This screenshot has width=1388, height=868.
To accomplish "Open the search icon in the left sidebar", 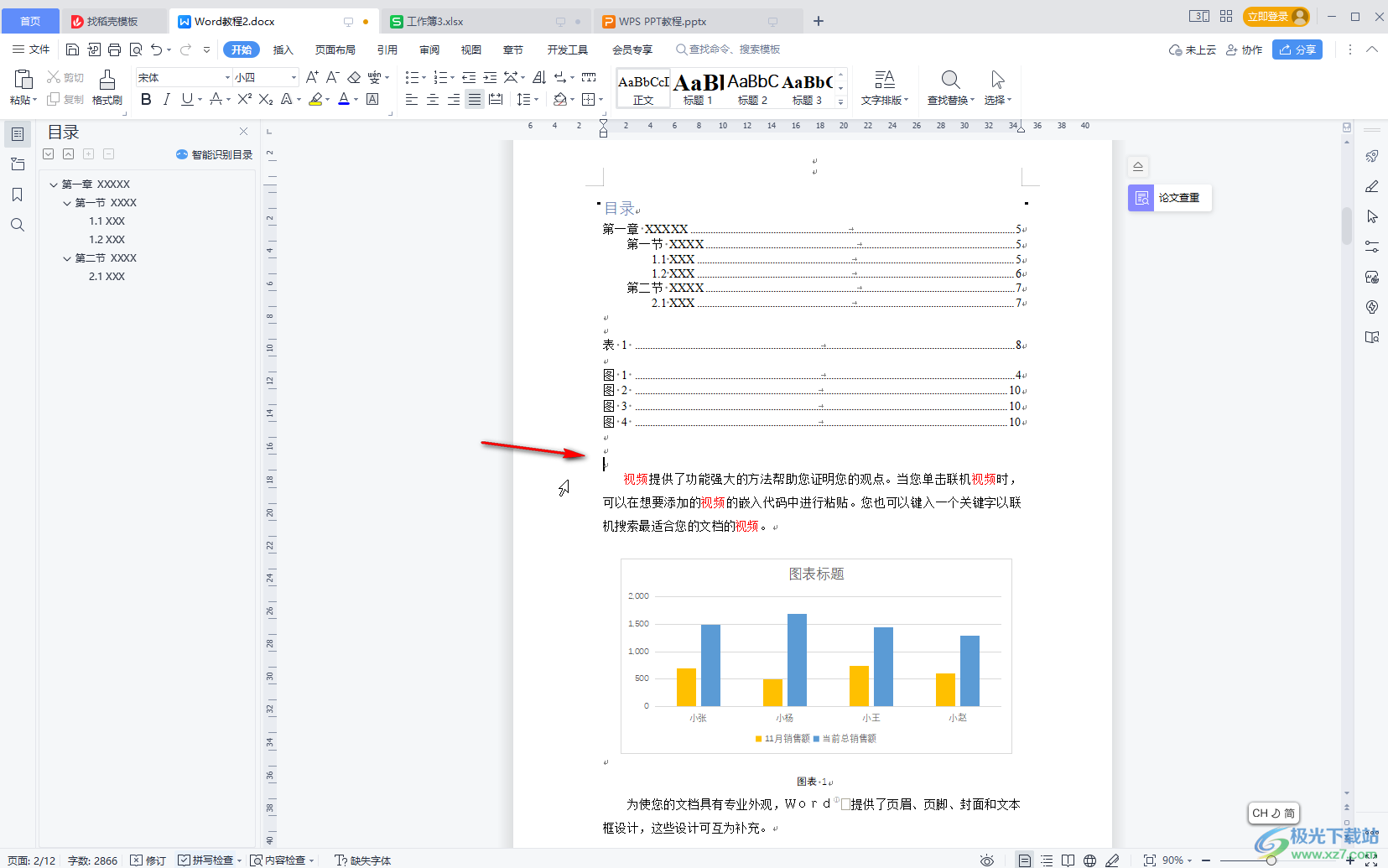I will (18, 225).
